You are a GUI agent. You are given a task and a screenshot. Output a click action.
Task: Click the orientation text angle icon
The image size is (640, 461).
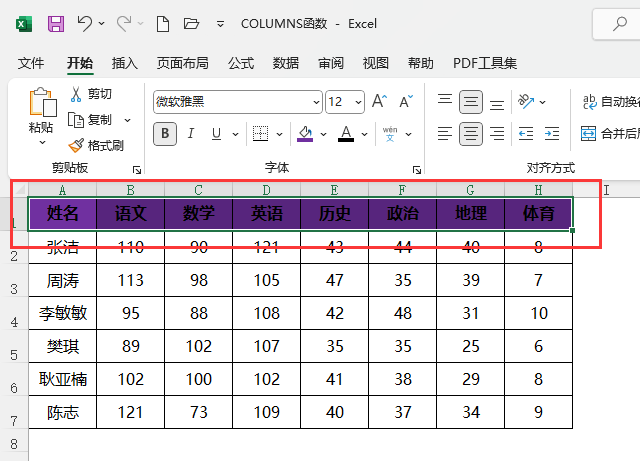526,101
